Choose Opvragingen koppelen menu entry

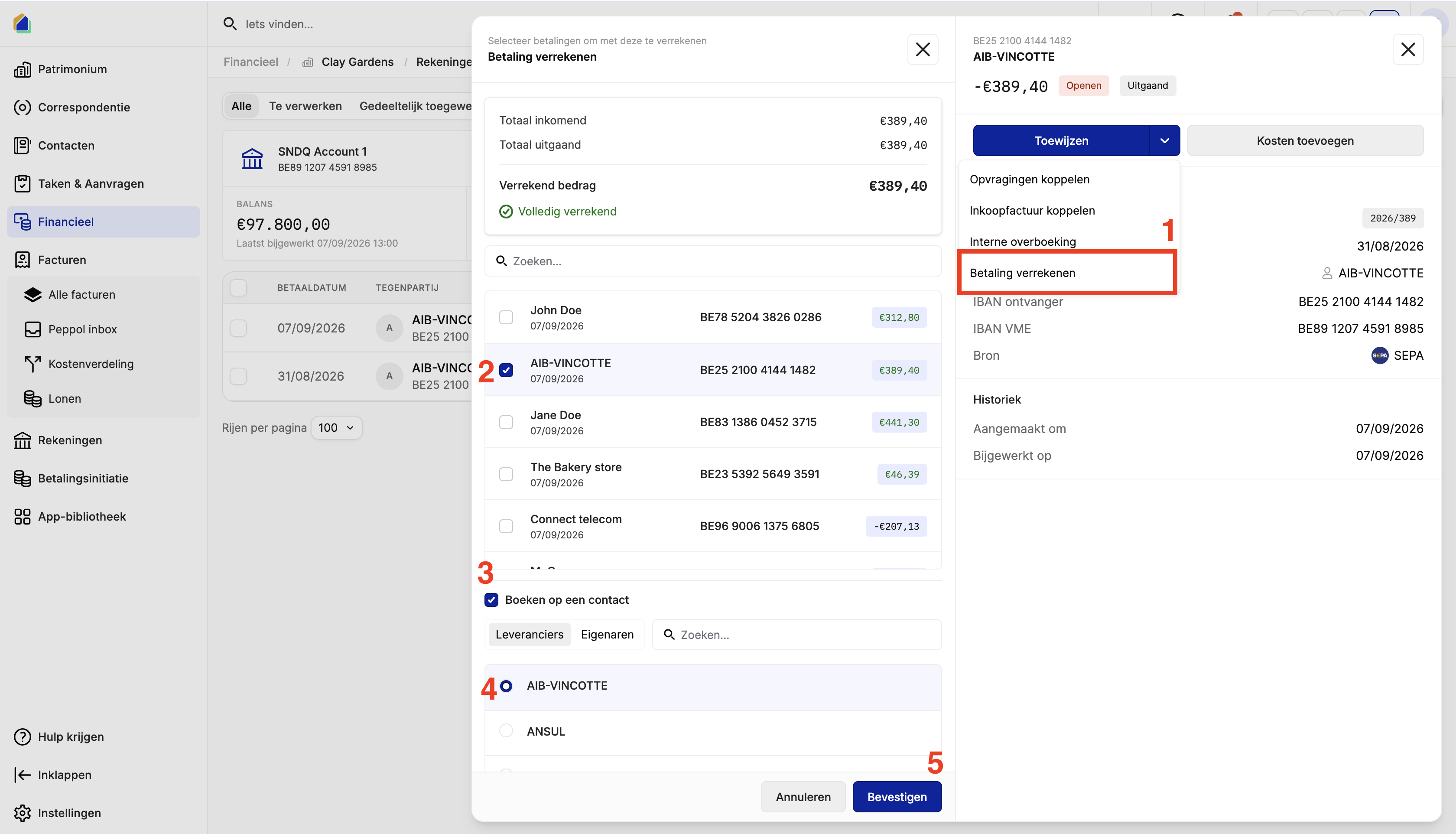click(x=1068, y=179)
